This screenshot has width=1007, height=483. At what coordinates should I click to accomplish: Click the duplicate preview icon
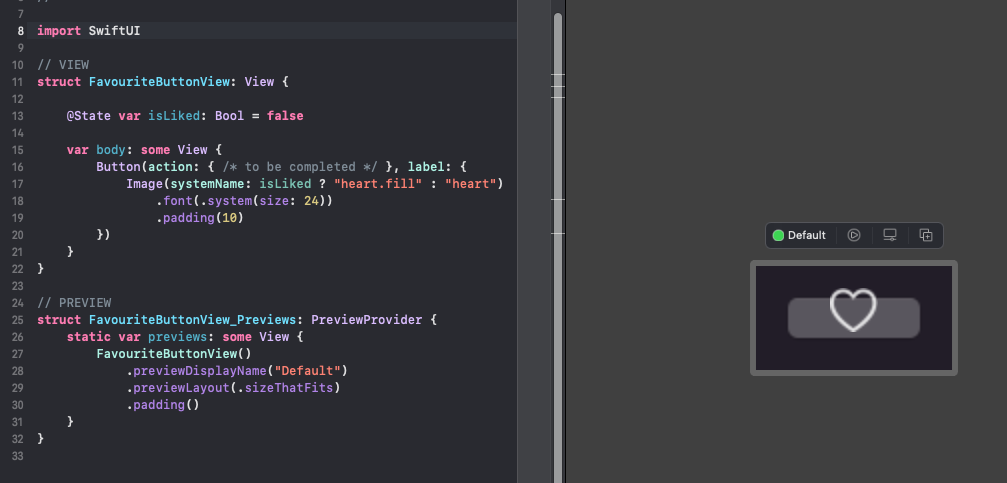(925, 235)
